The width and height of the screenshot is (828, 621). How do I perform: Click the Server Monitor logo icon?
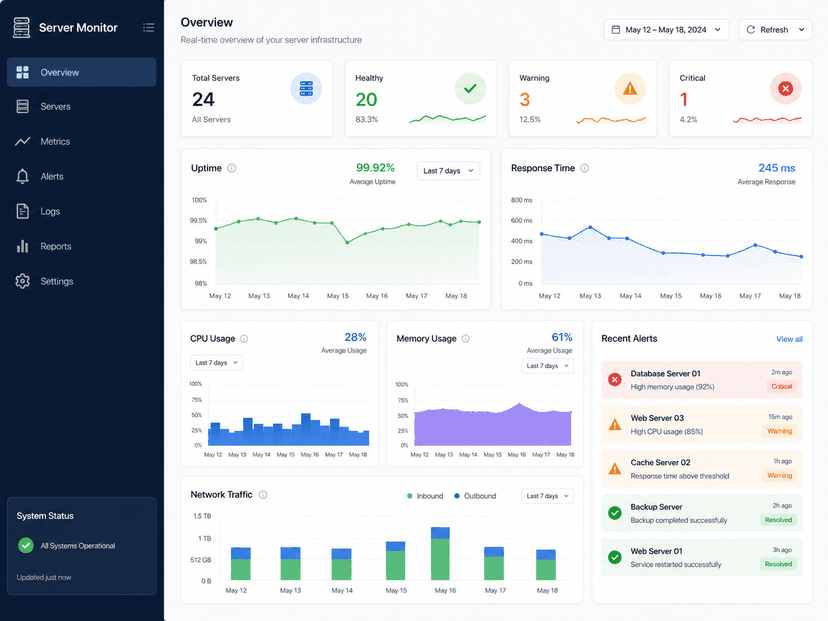21,27
